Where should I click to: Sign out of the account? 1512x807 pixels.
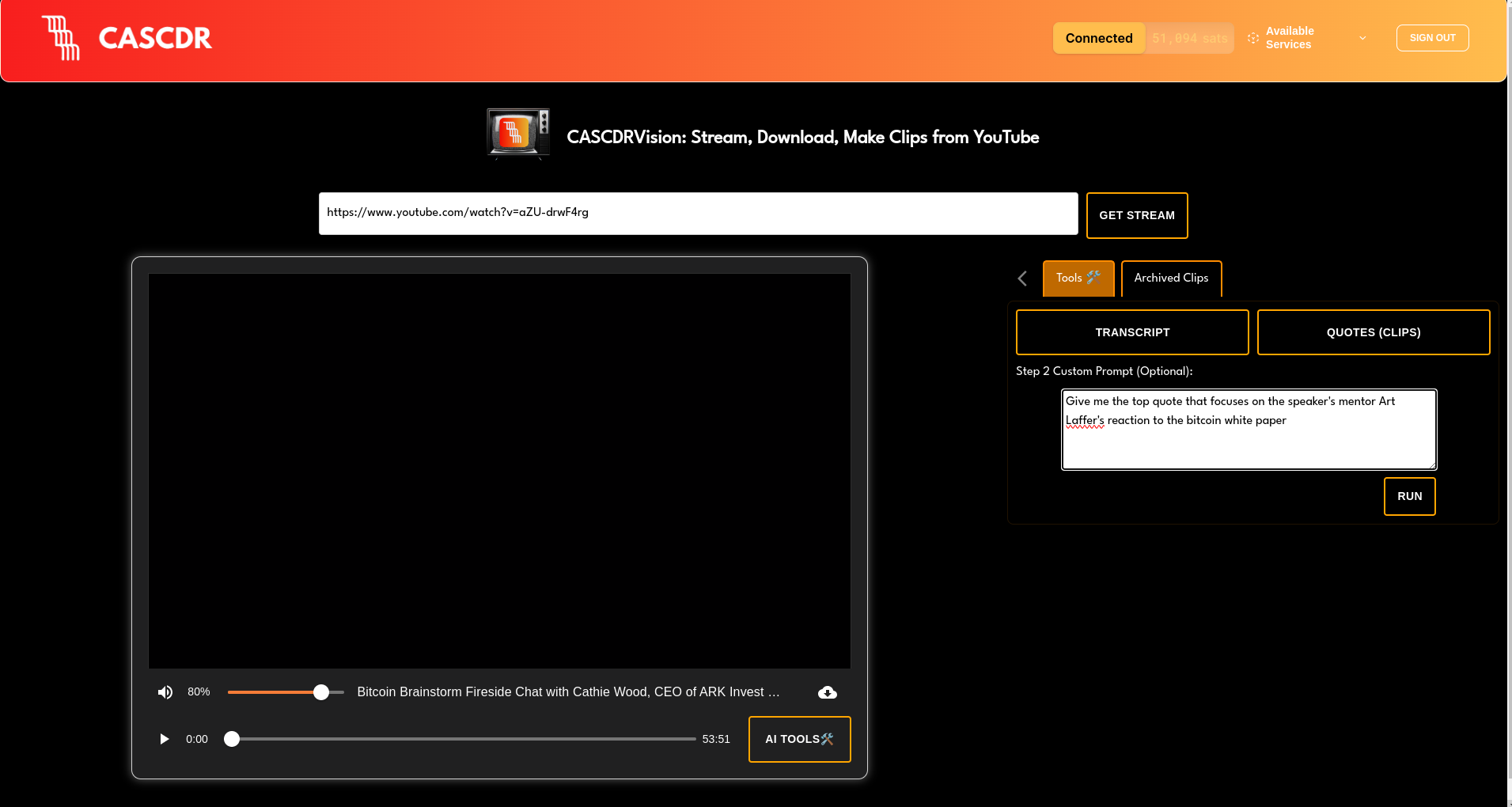pyautogui.click(x=1432, y=38)
